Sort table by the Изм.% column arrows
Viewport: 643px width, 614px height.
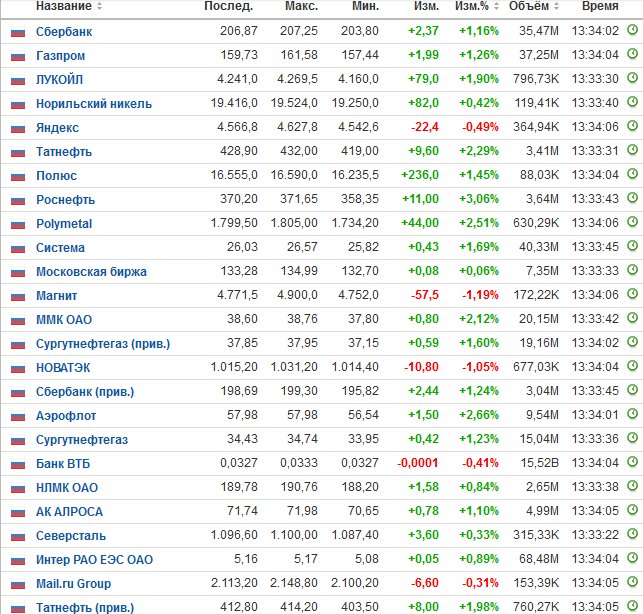(x=497, y=6)
